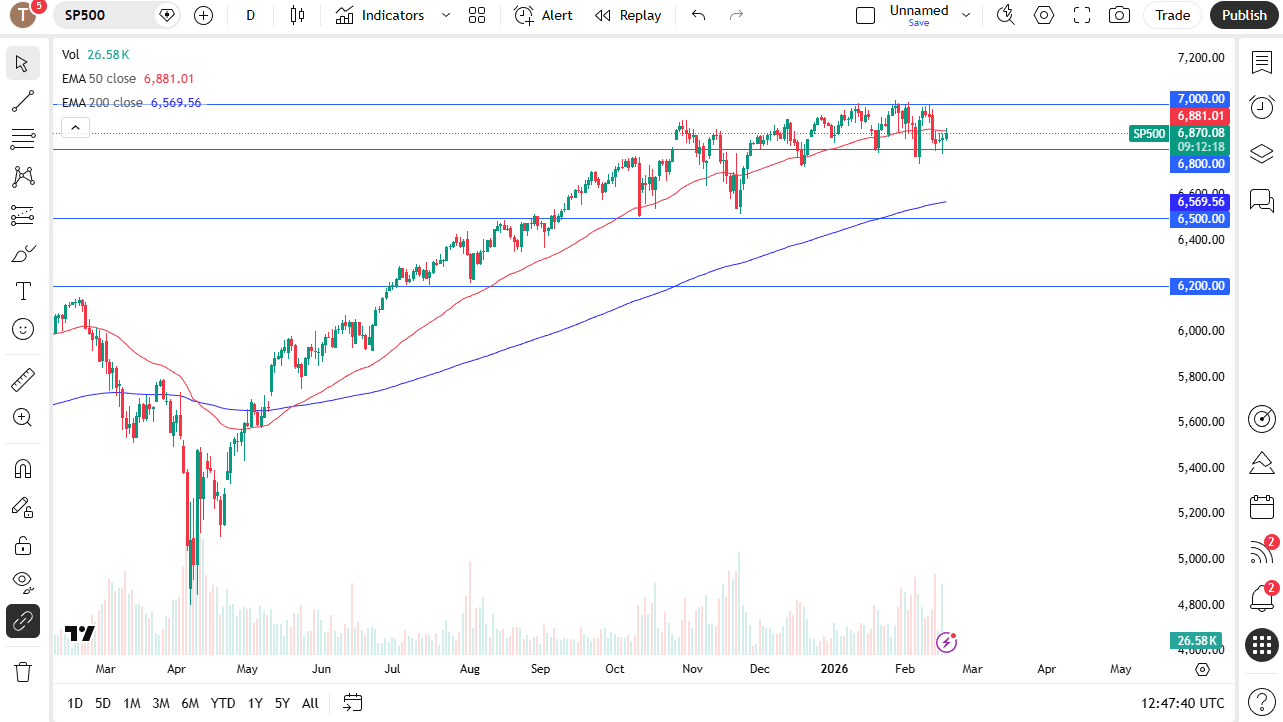Viewport: 1283px width, 722px height.
Task: Toggle hide all drawings eye icon
Action: (23, 583)
